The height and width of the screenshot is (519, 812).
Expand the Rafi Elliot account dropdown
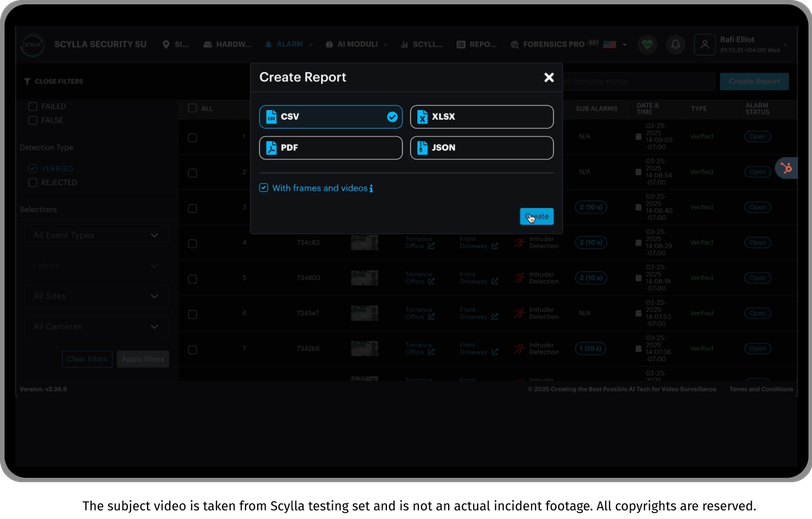(785, 45)
